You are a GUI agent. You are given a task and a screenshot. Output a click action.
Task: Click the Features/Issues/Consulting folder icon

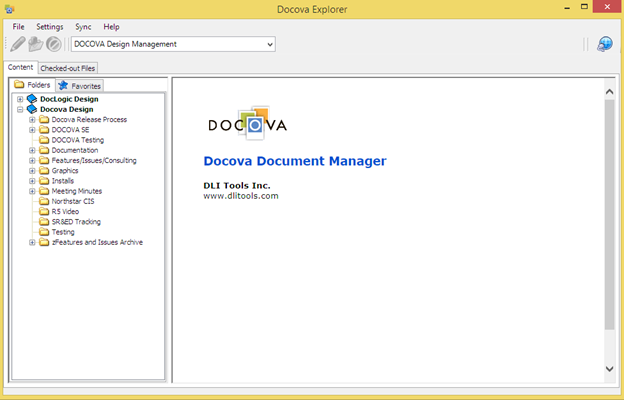(44, 160)
